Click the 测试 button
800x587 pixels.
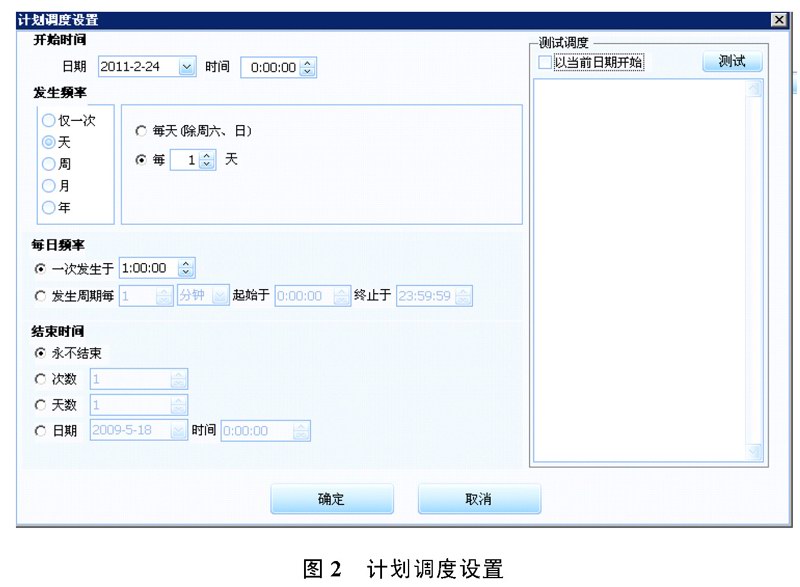(732, 62)
